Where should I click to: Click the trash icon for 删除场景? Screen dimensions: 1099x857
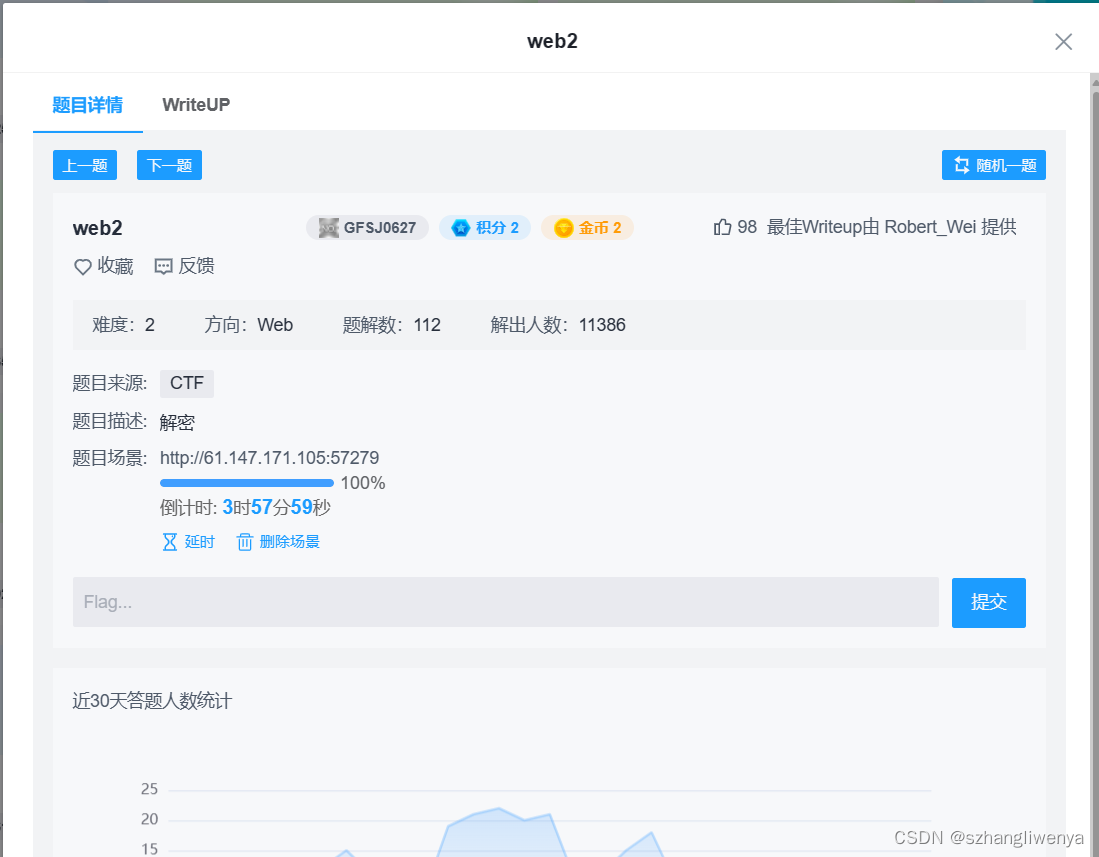pos(244,541)
